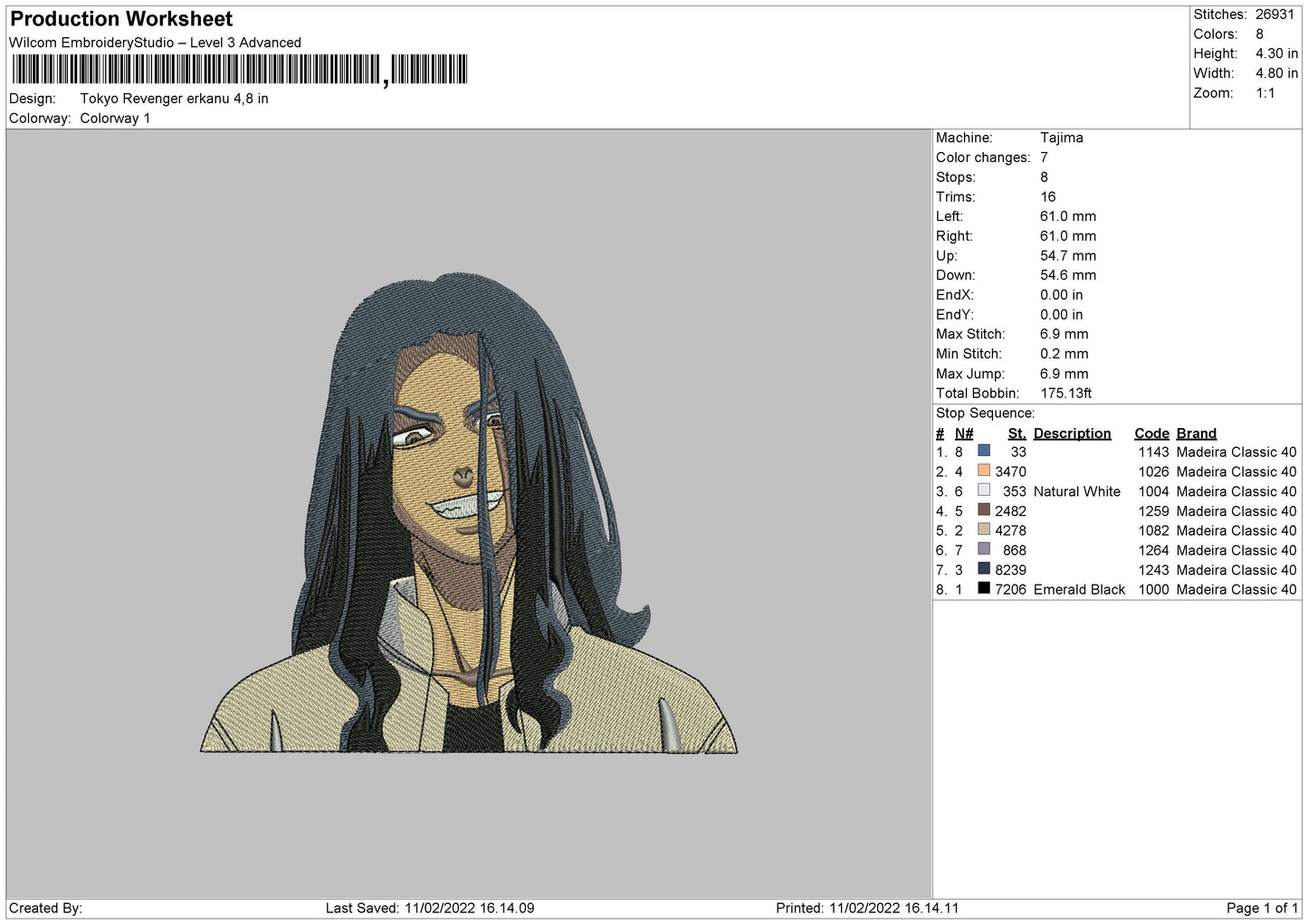Screen dimensions: 1308x924
Task: Click the Colorway 1 value
Action: pyautogui.click(x=115, y=119)
